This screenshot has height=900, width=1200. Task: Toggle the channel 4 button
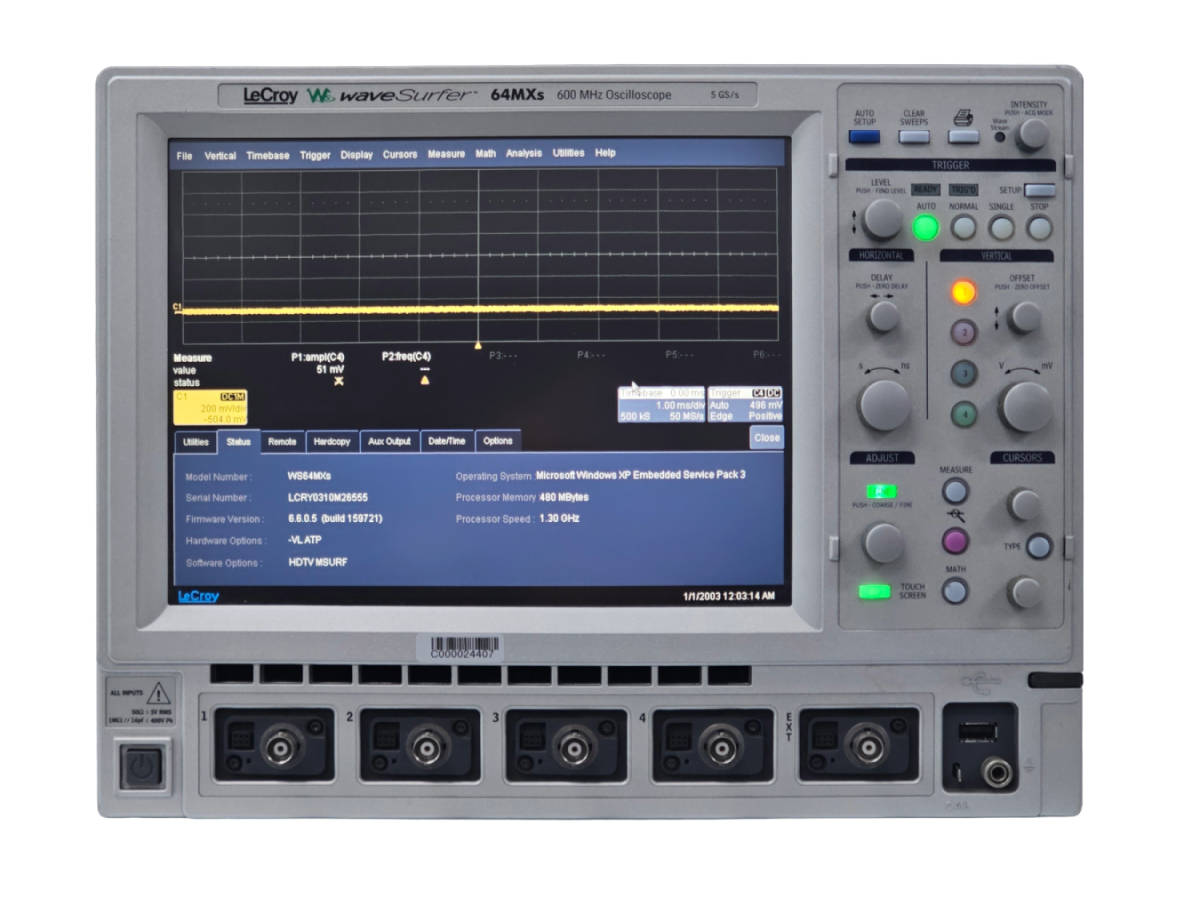963,413
